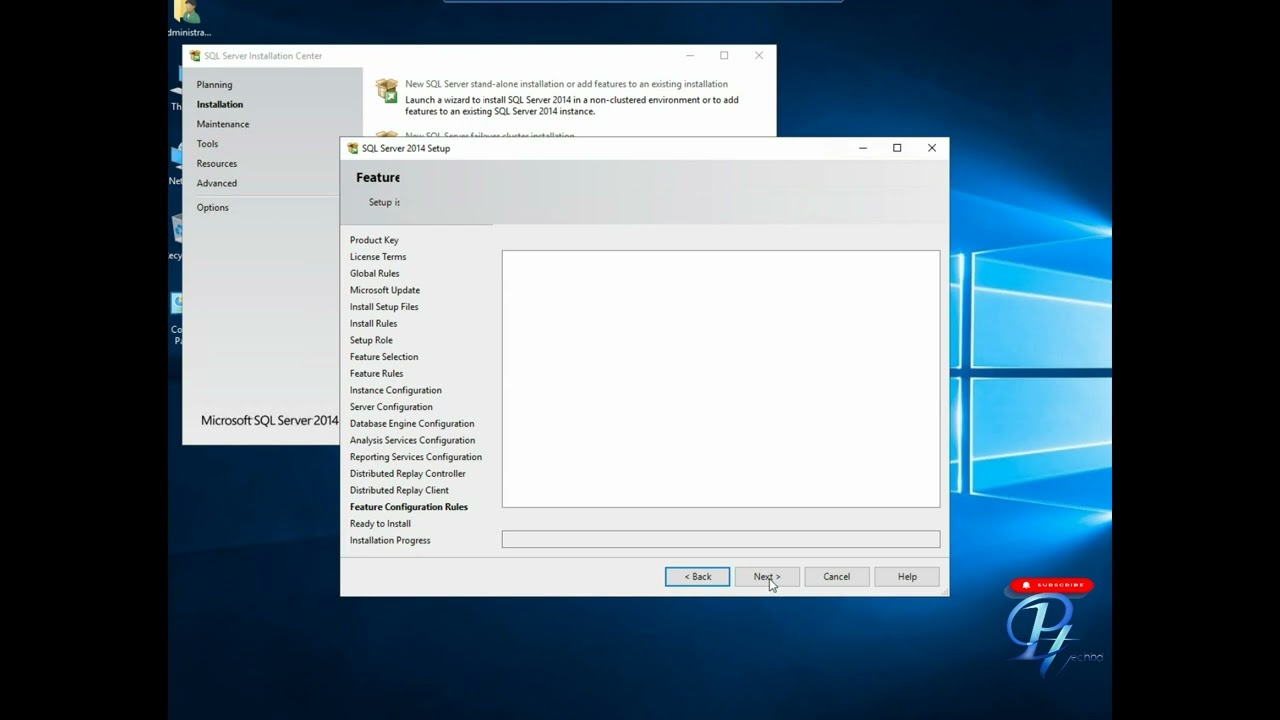Click SQL Server Installation Center title icon
This screenshot has height=720, width=1280.
pos(195,56)
